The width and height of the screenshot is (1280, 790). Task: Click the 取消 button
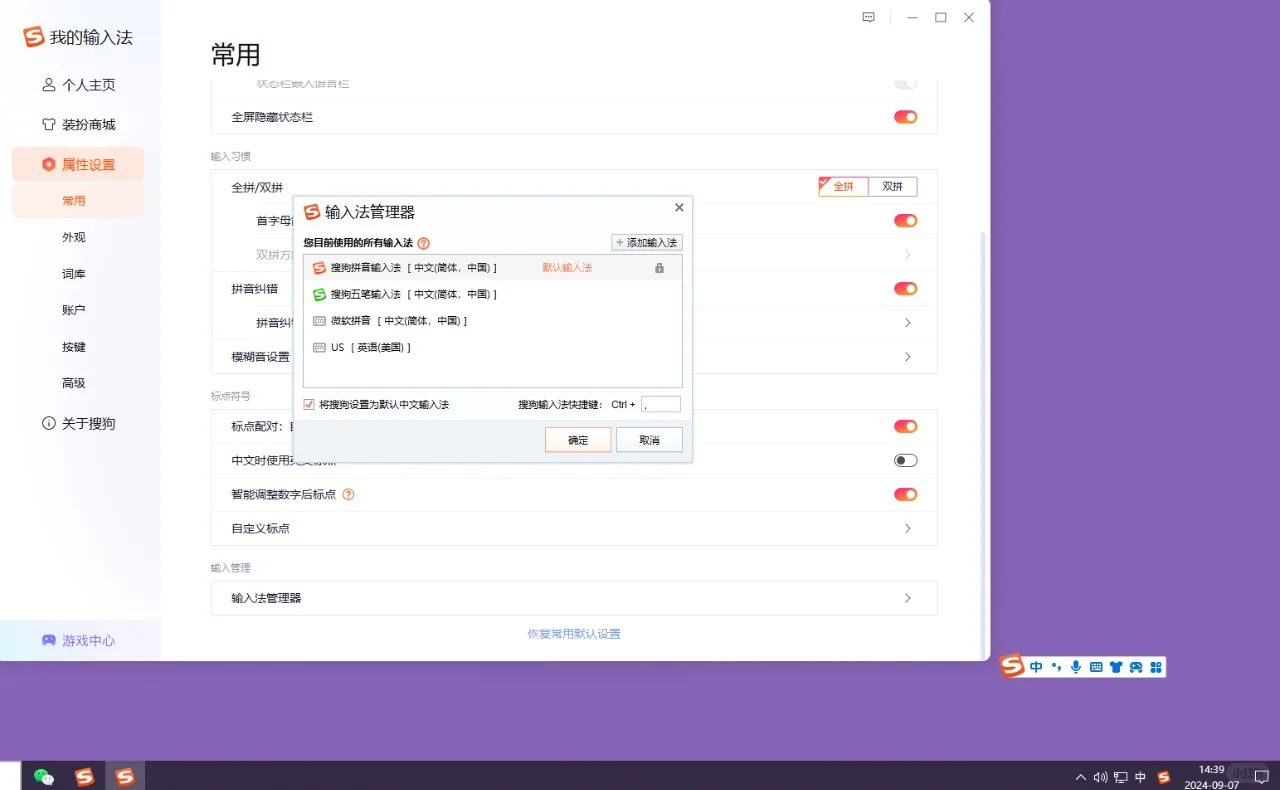click(649, 440)
